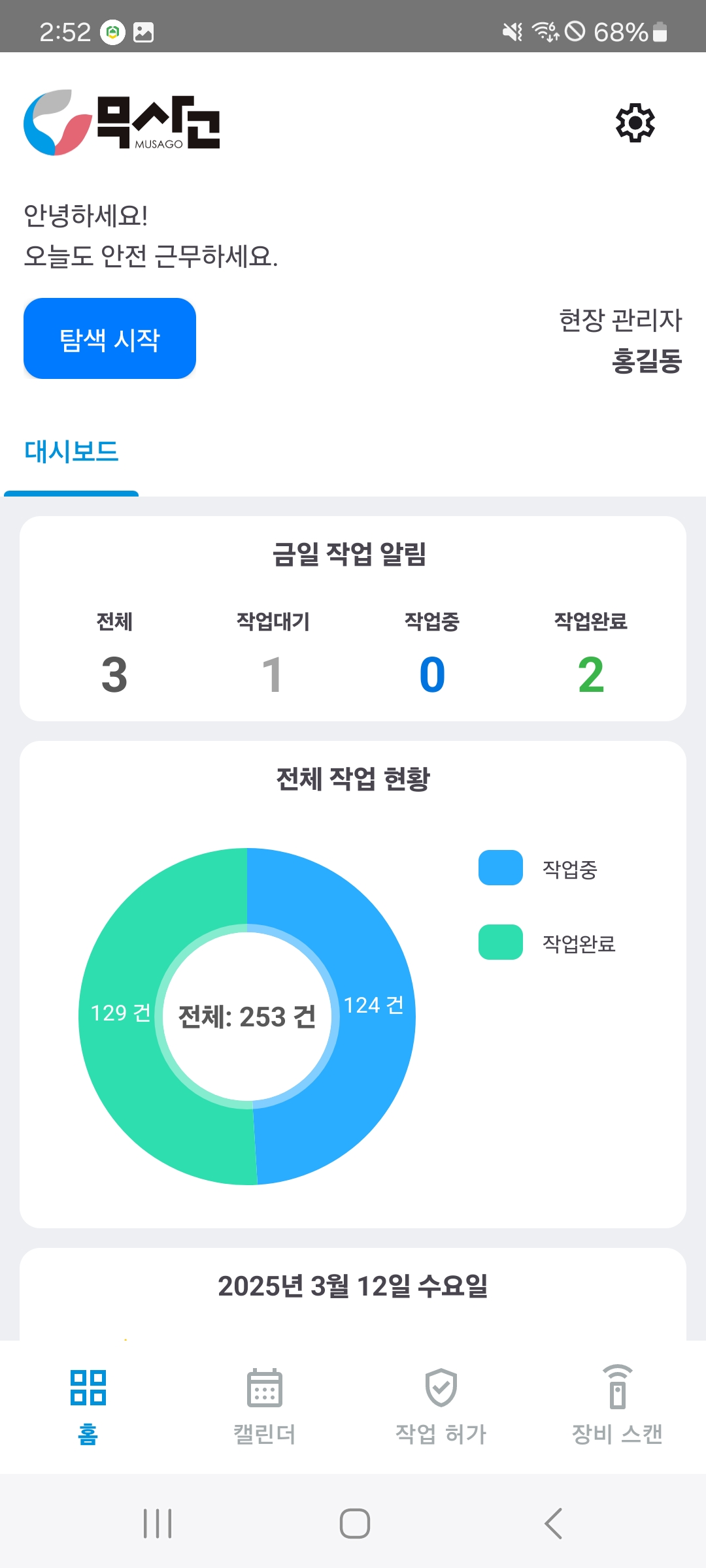
Task: Toggle the blue 작업중 legend swatch
Action: click(501, 868)
